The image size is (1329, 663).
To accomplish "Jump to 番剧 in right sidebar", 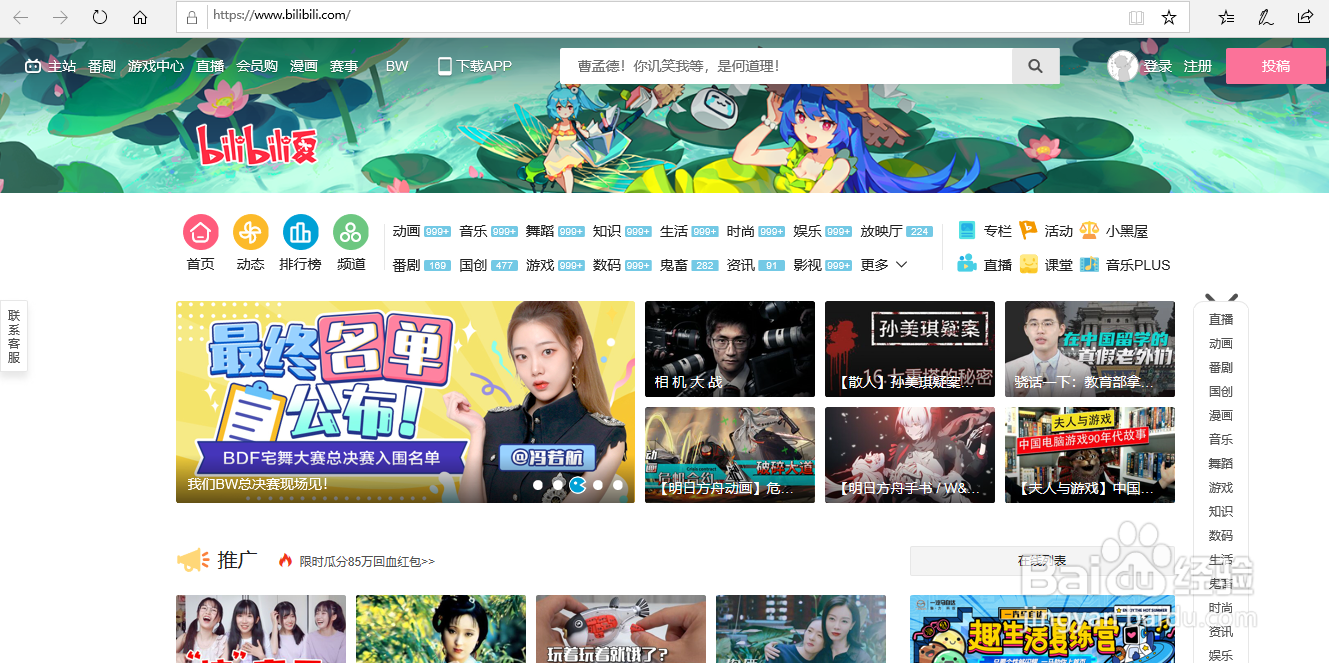I will click(x=1221, y=368).
